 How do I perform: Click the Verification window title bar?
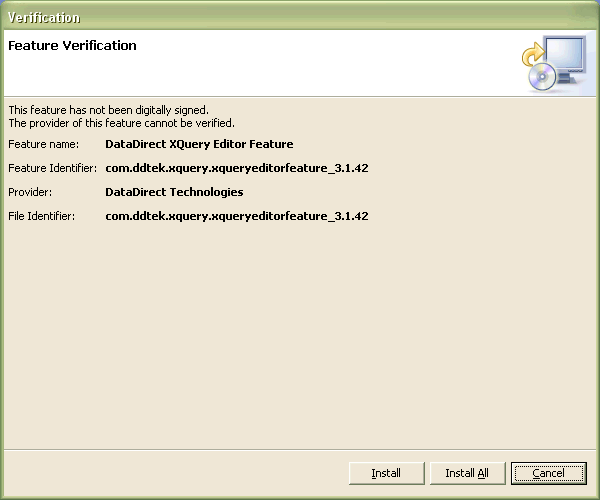[x=300, y=17]
